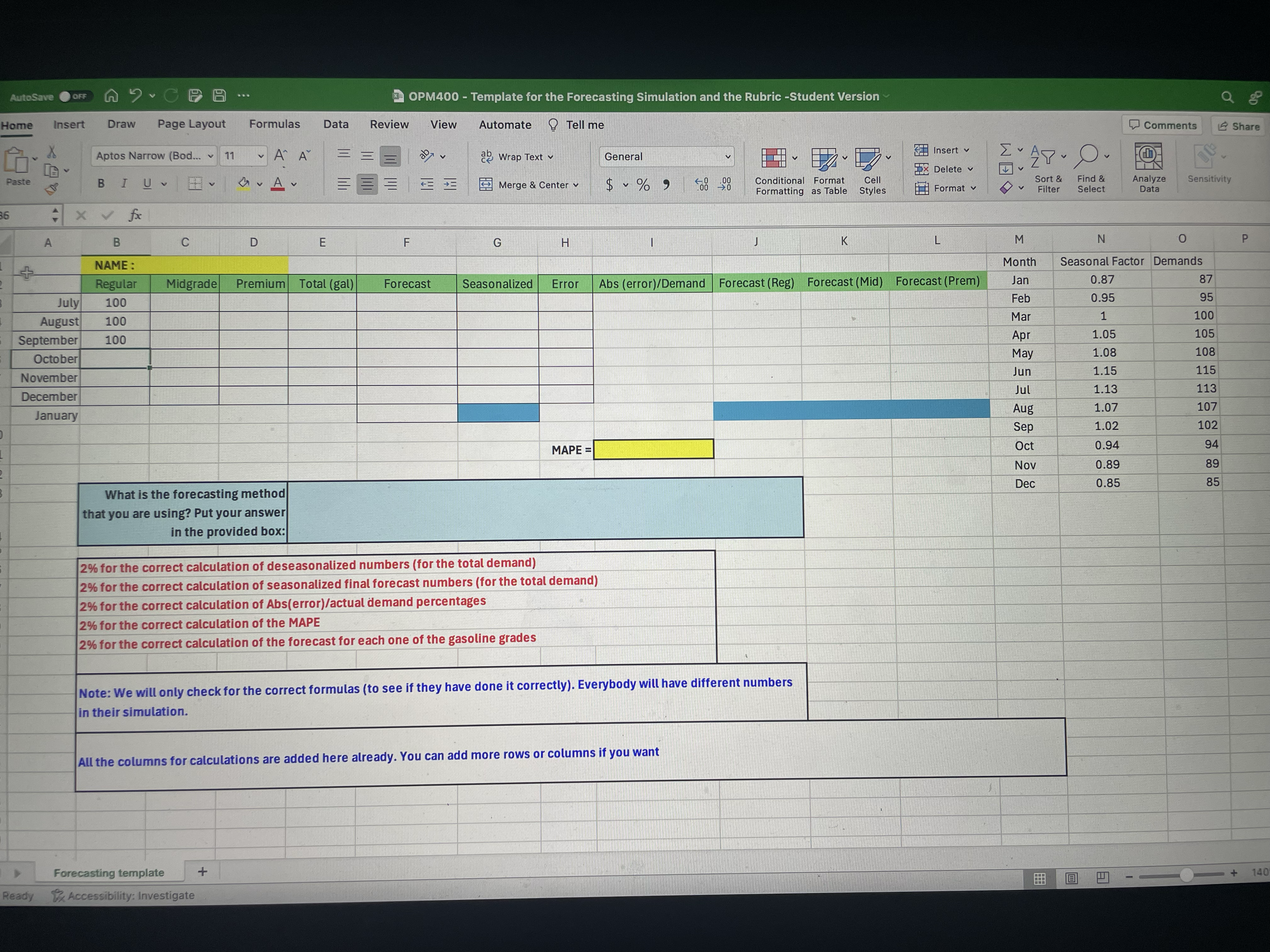Open Analyze Data tool
The image size is (1270, 952).
click(x=1148, y=157)
